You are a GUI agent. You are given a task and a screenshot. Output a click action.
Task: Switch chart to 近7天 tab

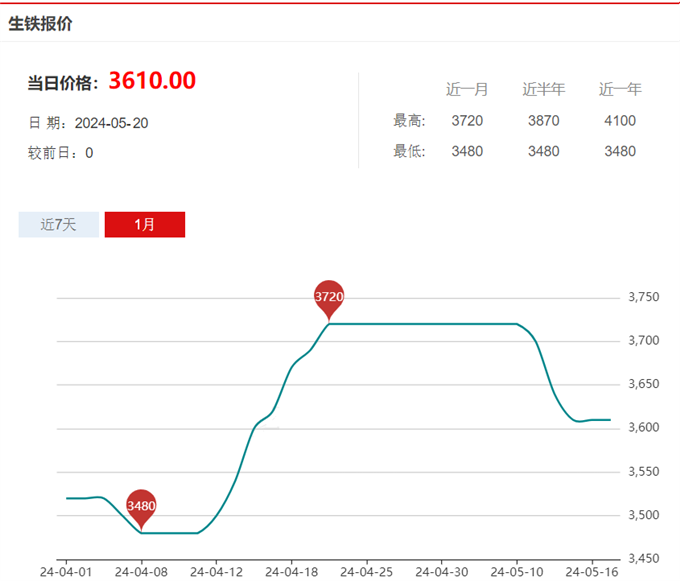coord(59,225)
